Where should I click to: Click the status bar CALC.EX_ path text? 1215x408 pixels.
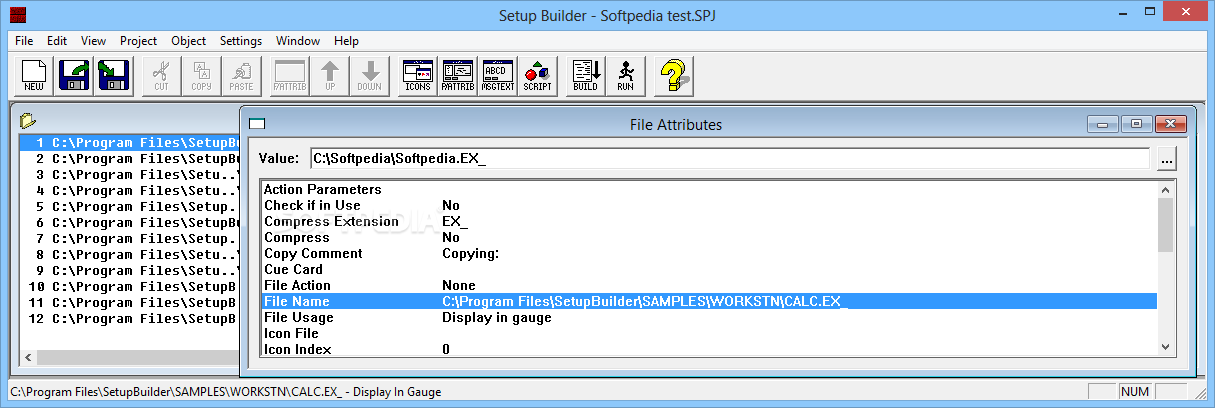tap(225, 392)
